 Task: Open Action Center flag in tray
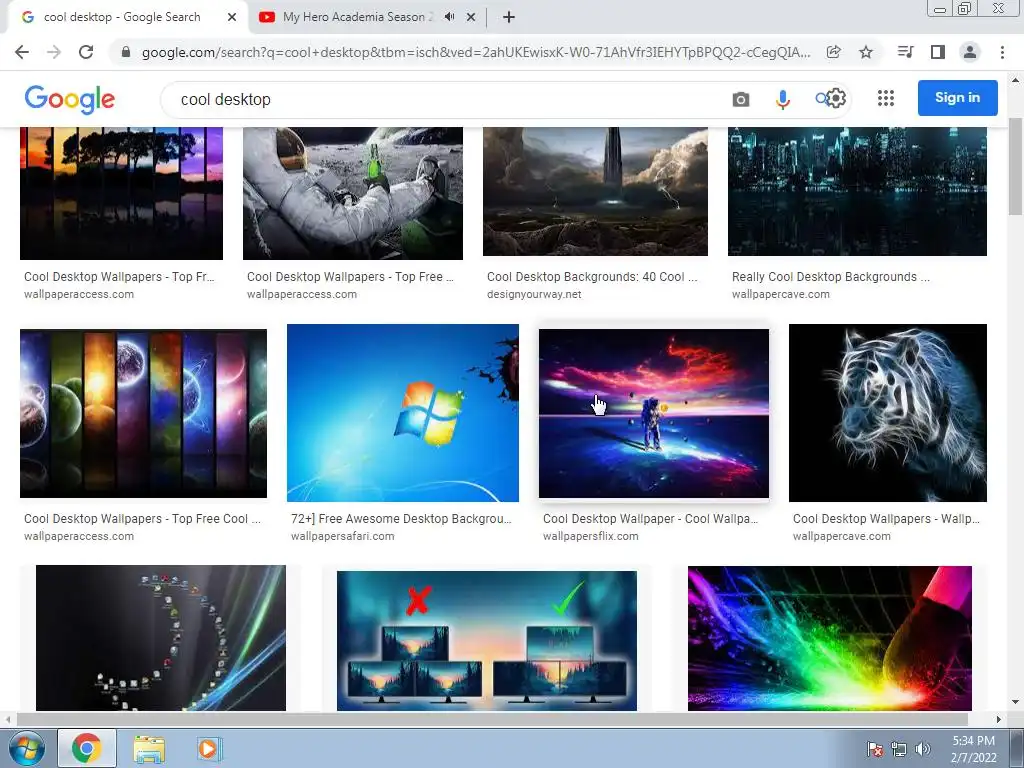tap(874, 748)
